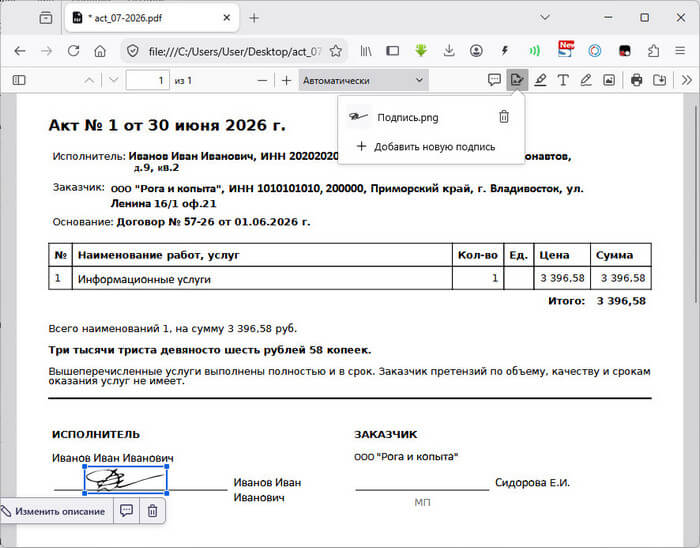
Task: Print the PDF document
Action: pos(637,80)
